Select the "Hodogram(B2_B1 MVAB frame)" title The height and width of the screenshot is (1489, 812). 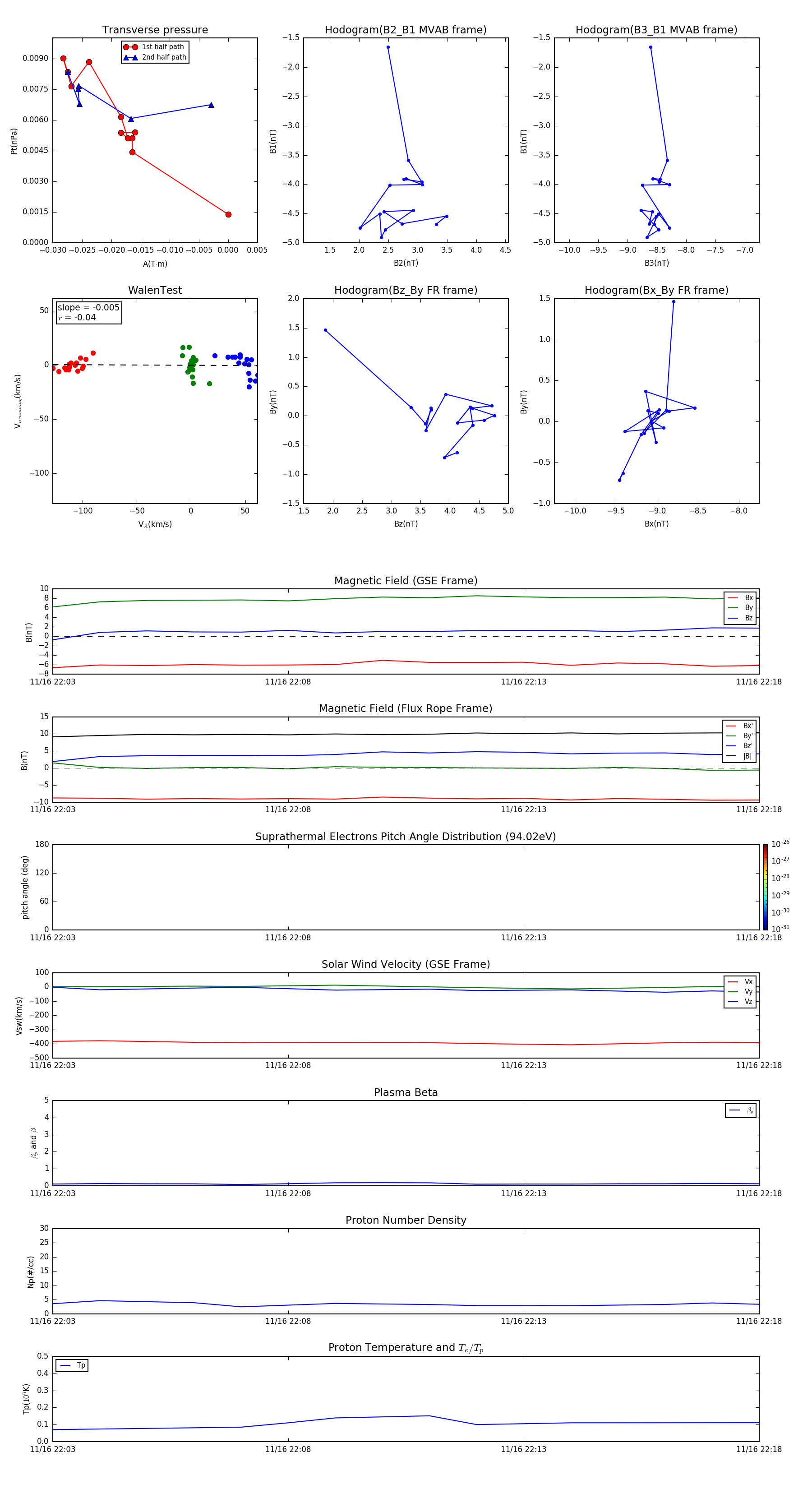click(406, 30)
